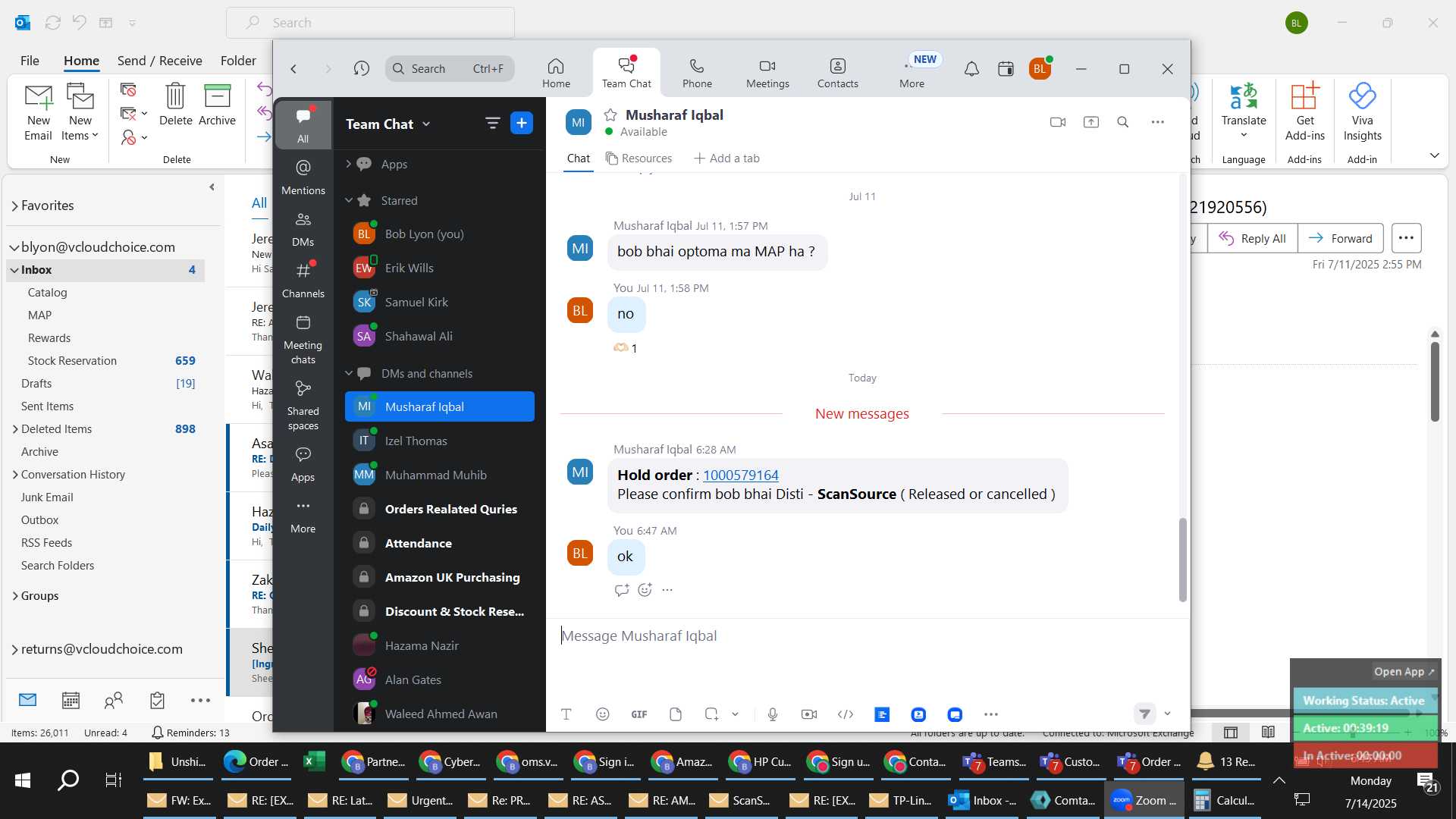Image resolution: width=1456 pixels, height=819 pixels.
Task: Expand Deleted Items folder in Outlook
Action: [x=14, y=429]
